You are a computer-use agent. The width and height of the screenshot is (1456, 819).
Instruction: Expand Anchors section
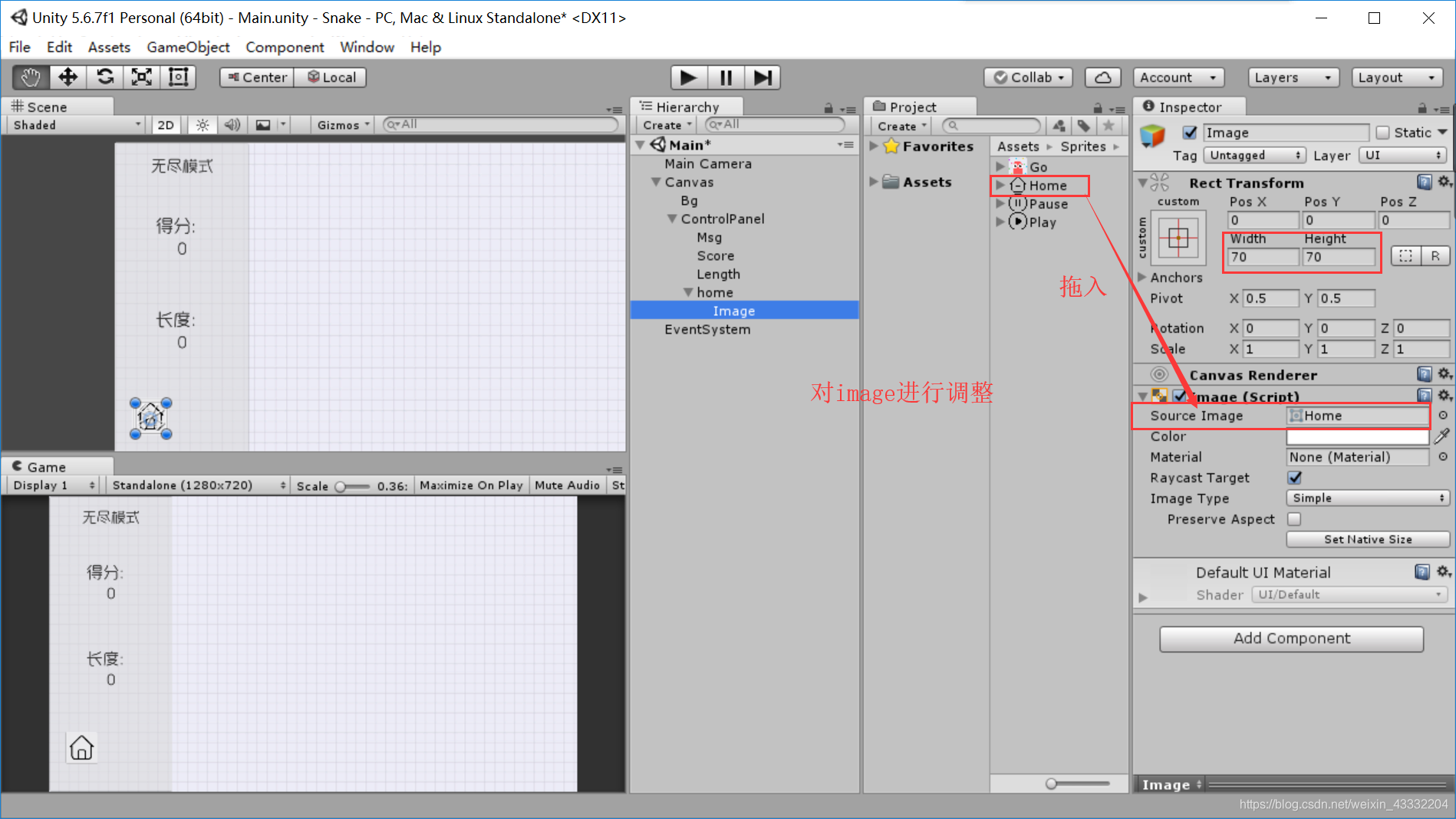(1142, 277)
